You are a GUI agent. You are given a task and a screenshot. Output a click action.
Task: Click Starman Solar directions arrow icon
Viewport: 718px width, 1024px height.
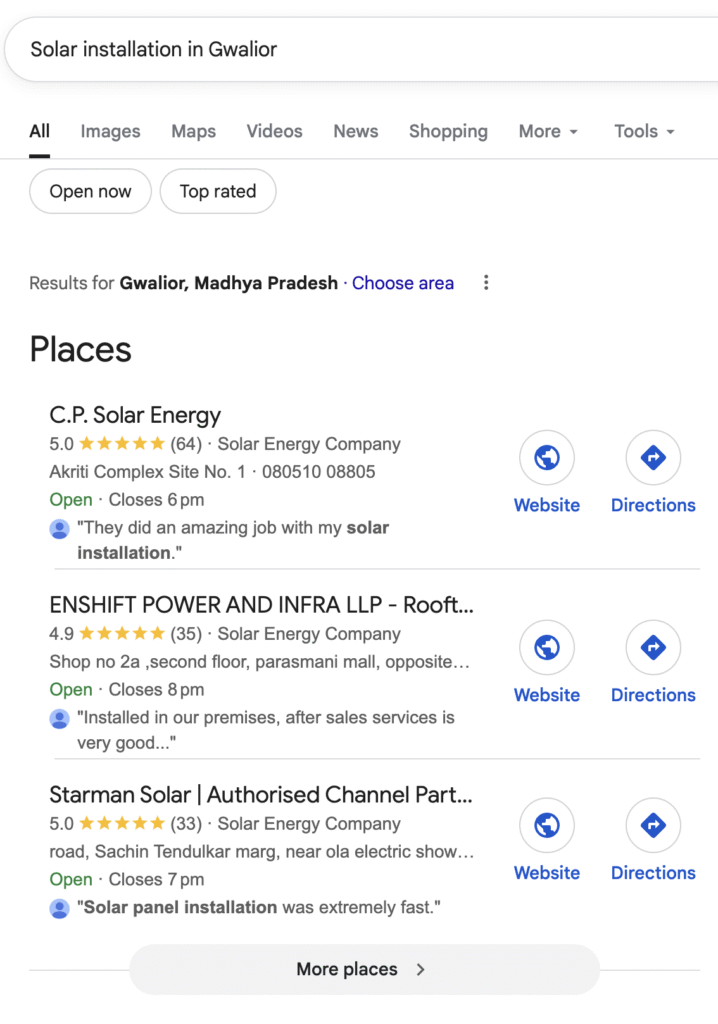653,826
